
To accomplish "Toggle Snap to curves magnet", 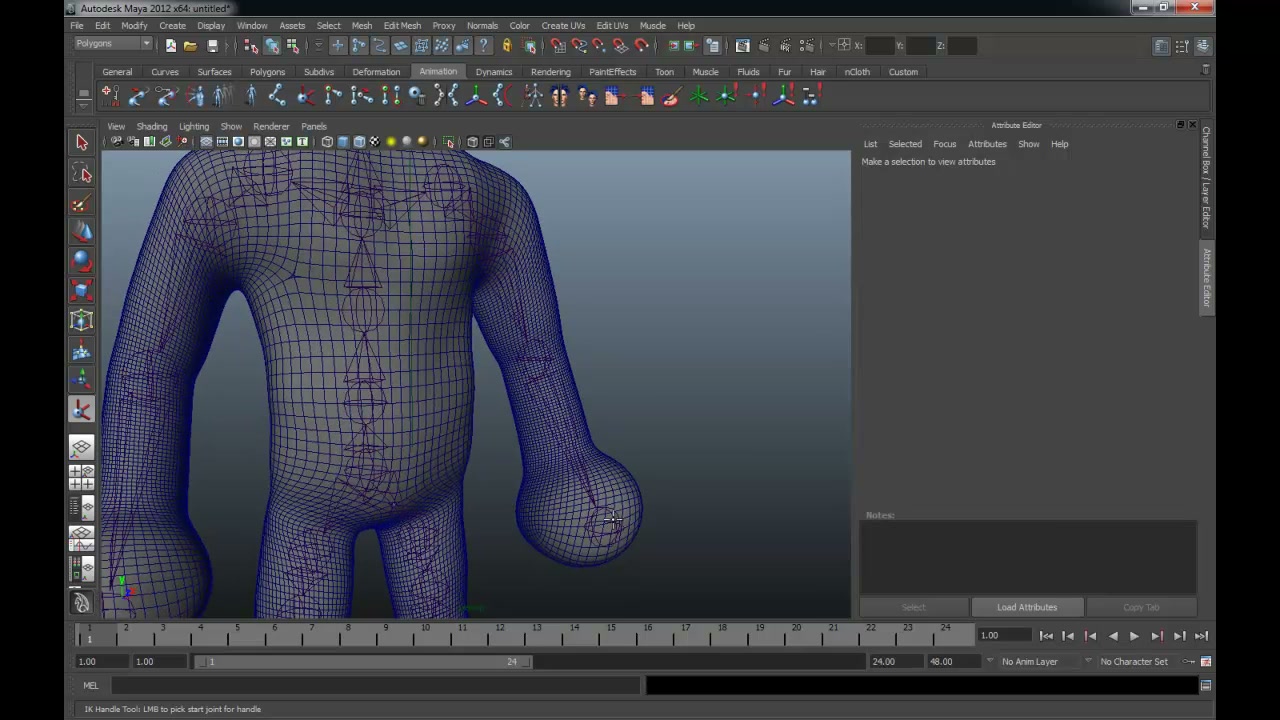I will point(578,45).
